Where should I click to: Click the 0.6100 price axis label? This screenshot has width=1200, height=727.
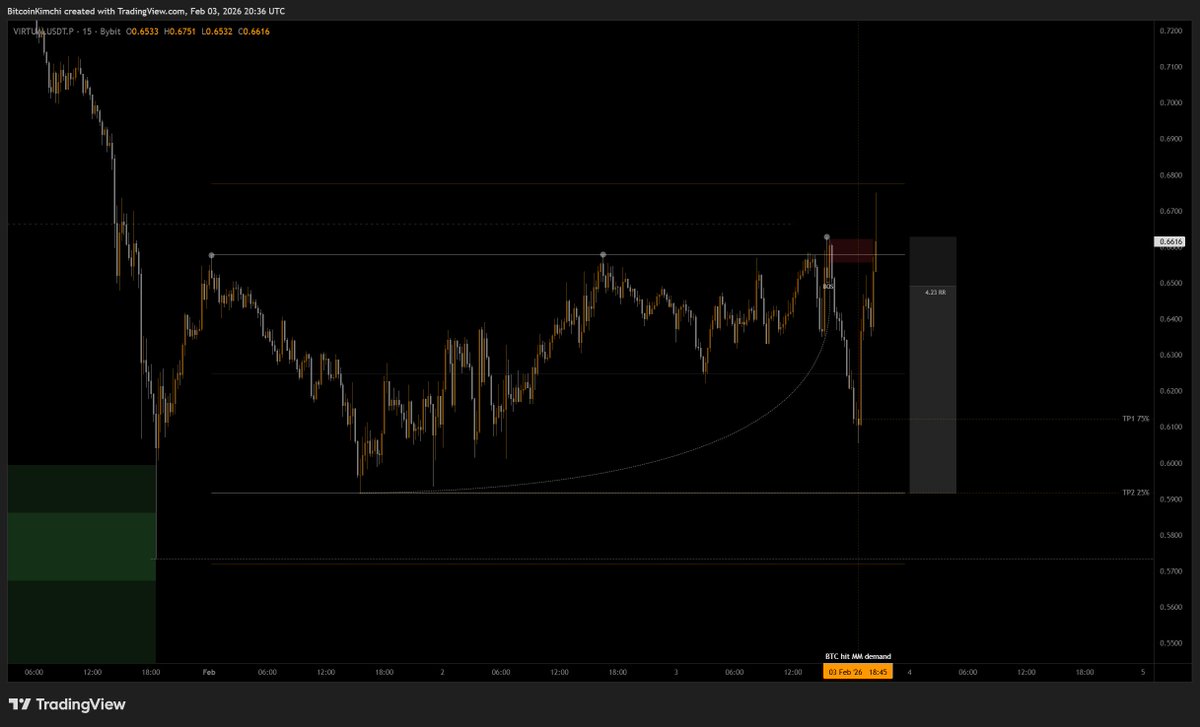pos(1171,427)
